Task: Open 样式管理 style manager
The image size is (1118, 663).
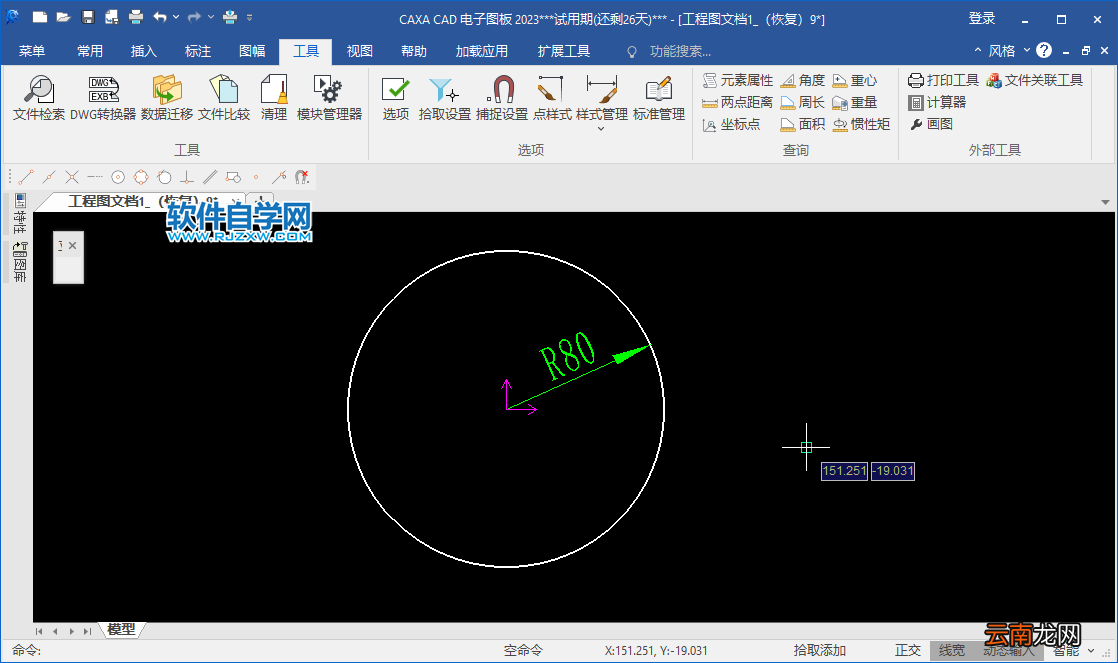Action: (601, 97)
